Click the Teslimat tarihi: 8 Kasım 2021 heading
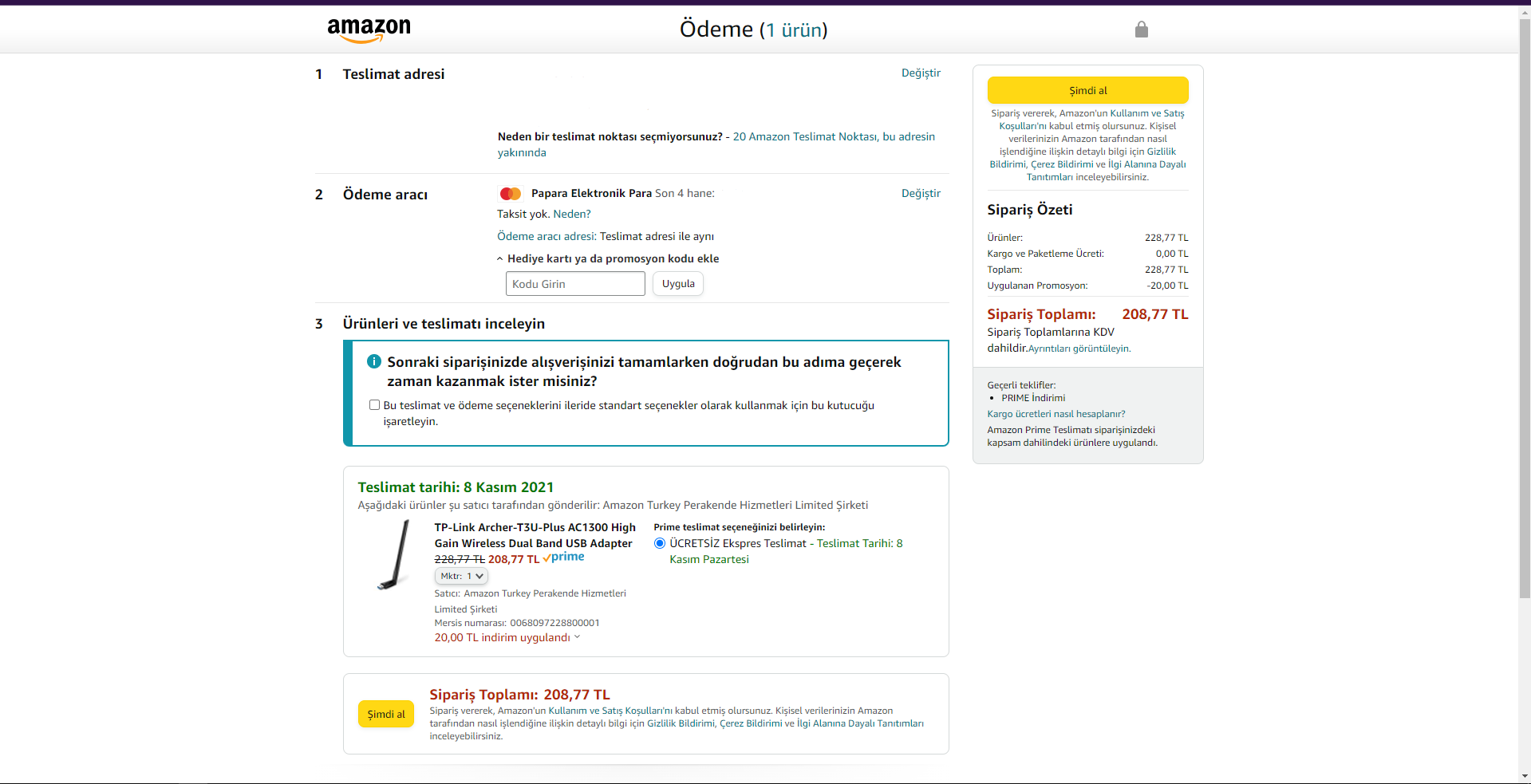The image size is (1531, 784). pyautogui.click(x=456, y=487)
